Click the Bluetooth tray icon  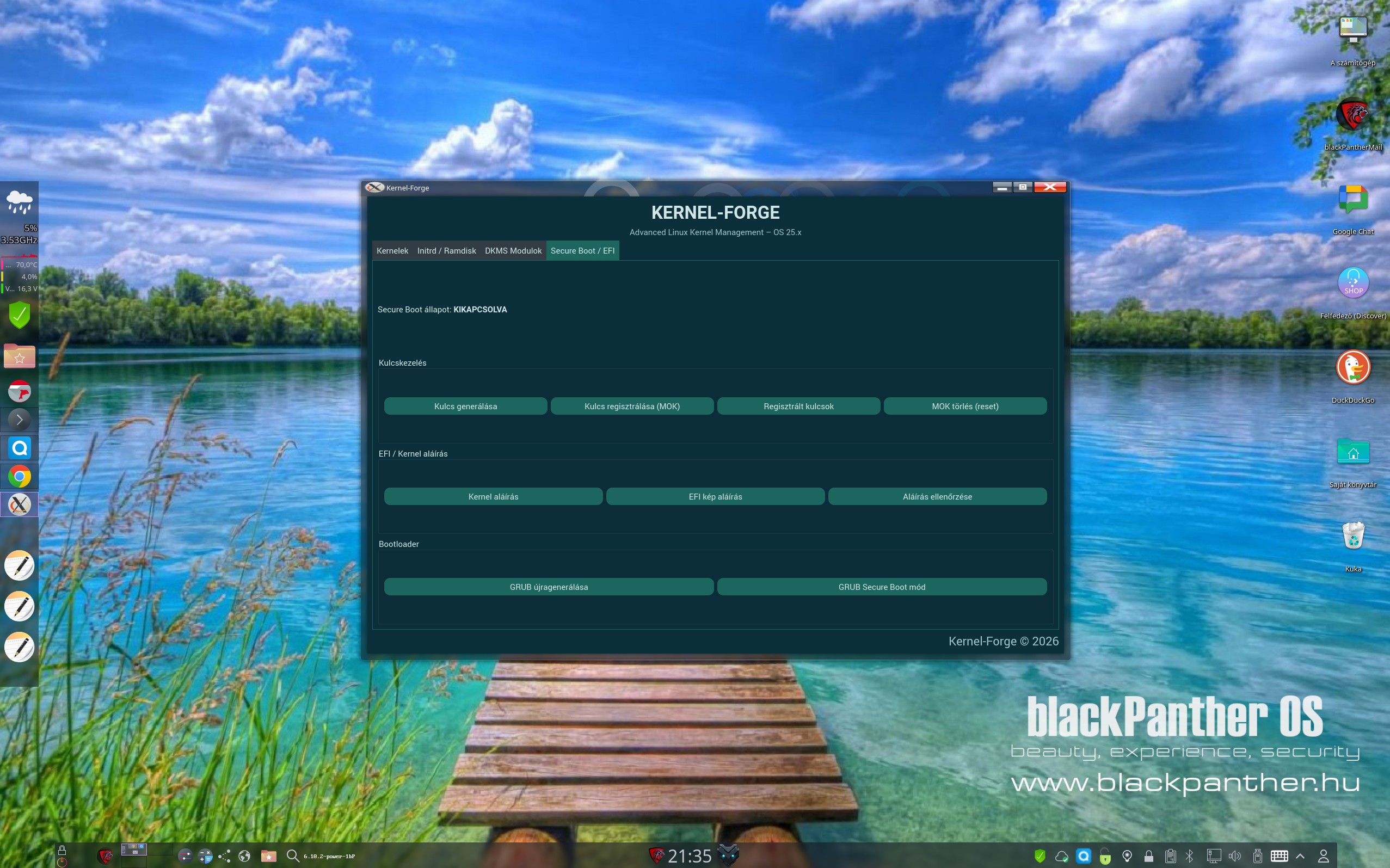[x=1190, y=856]
